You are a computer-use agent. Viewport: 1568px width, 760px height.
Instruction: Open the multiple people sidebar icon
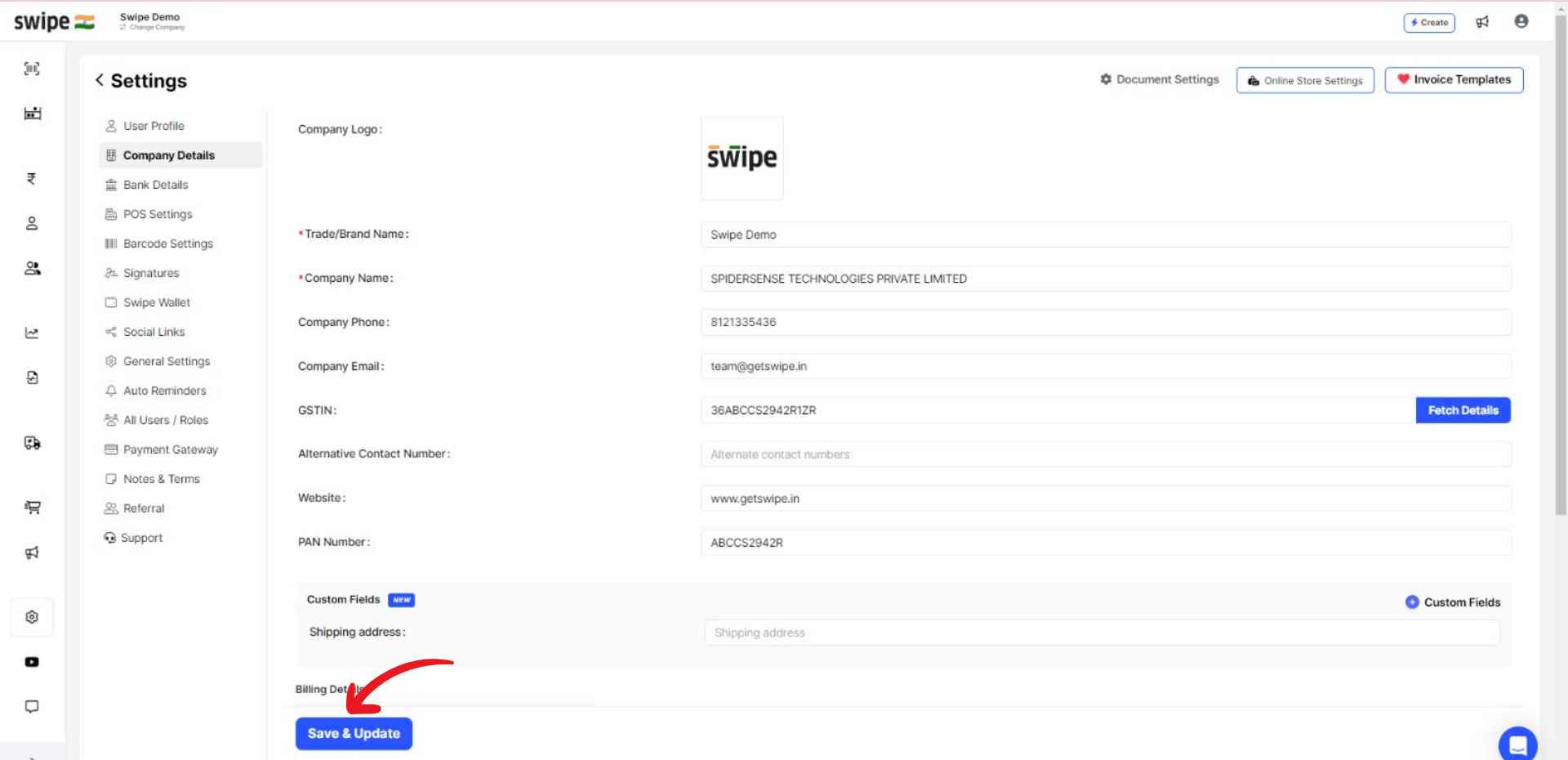32,268
